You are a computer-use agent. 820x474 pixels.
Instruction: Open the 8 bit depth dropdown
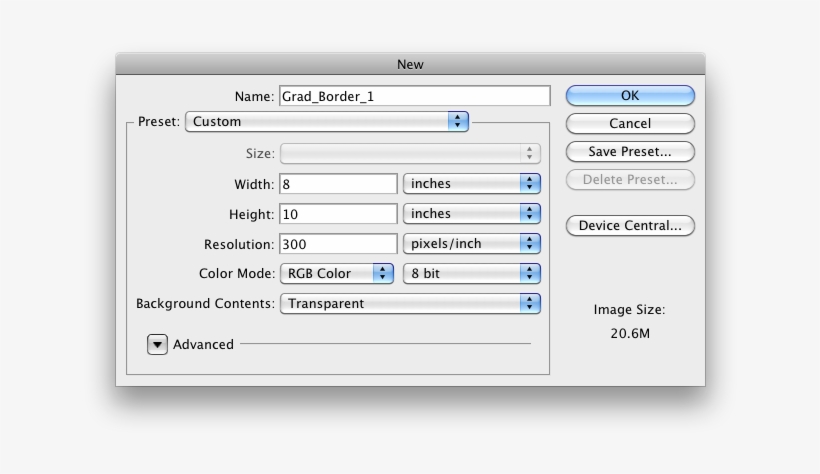pyautogui.click(x=472, y=274)
